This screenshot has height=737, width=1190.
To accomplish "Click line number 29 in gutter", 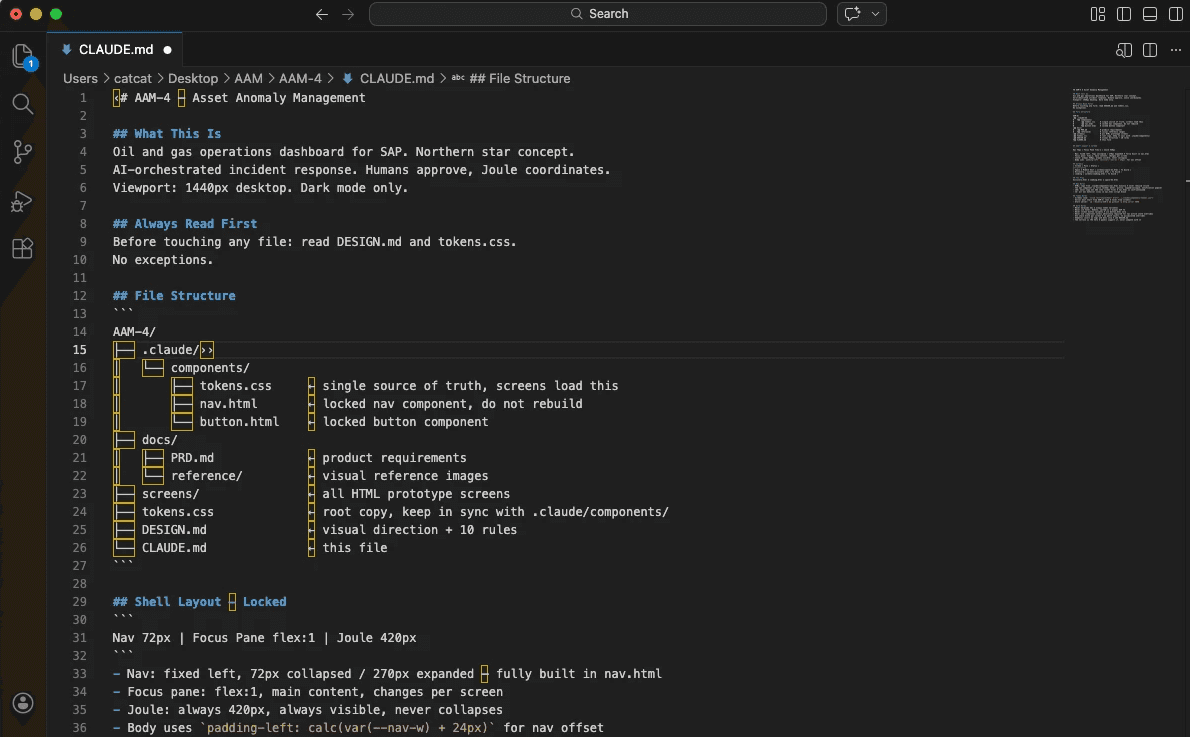I will (x=80, y=602).
